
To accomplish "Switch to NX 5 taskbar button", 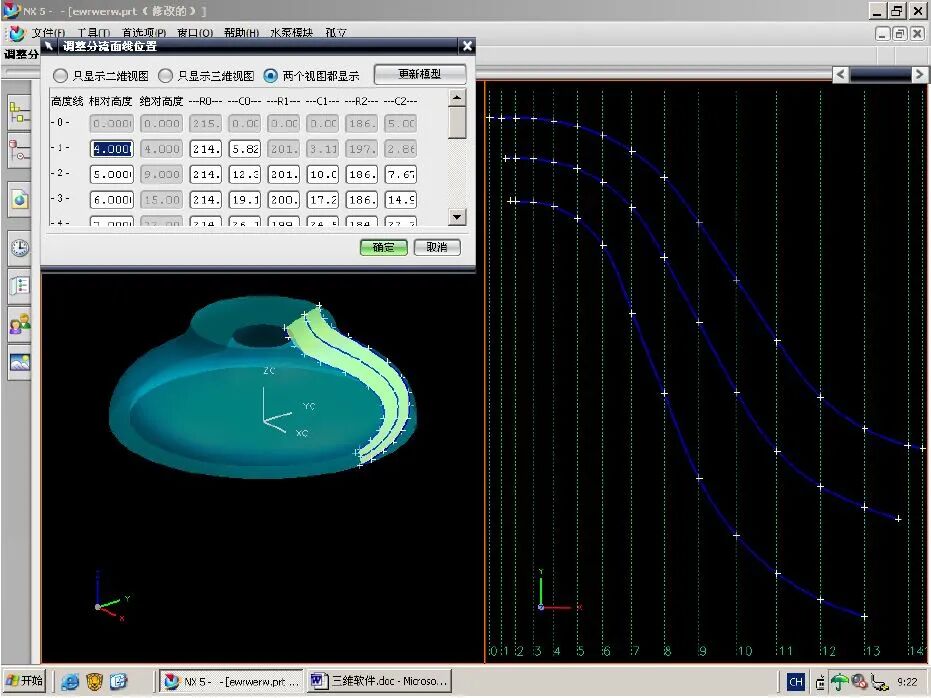I will click(232, 681).
